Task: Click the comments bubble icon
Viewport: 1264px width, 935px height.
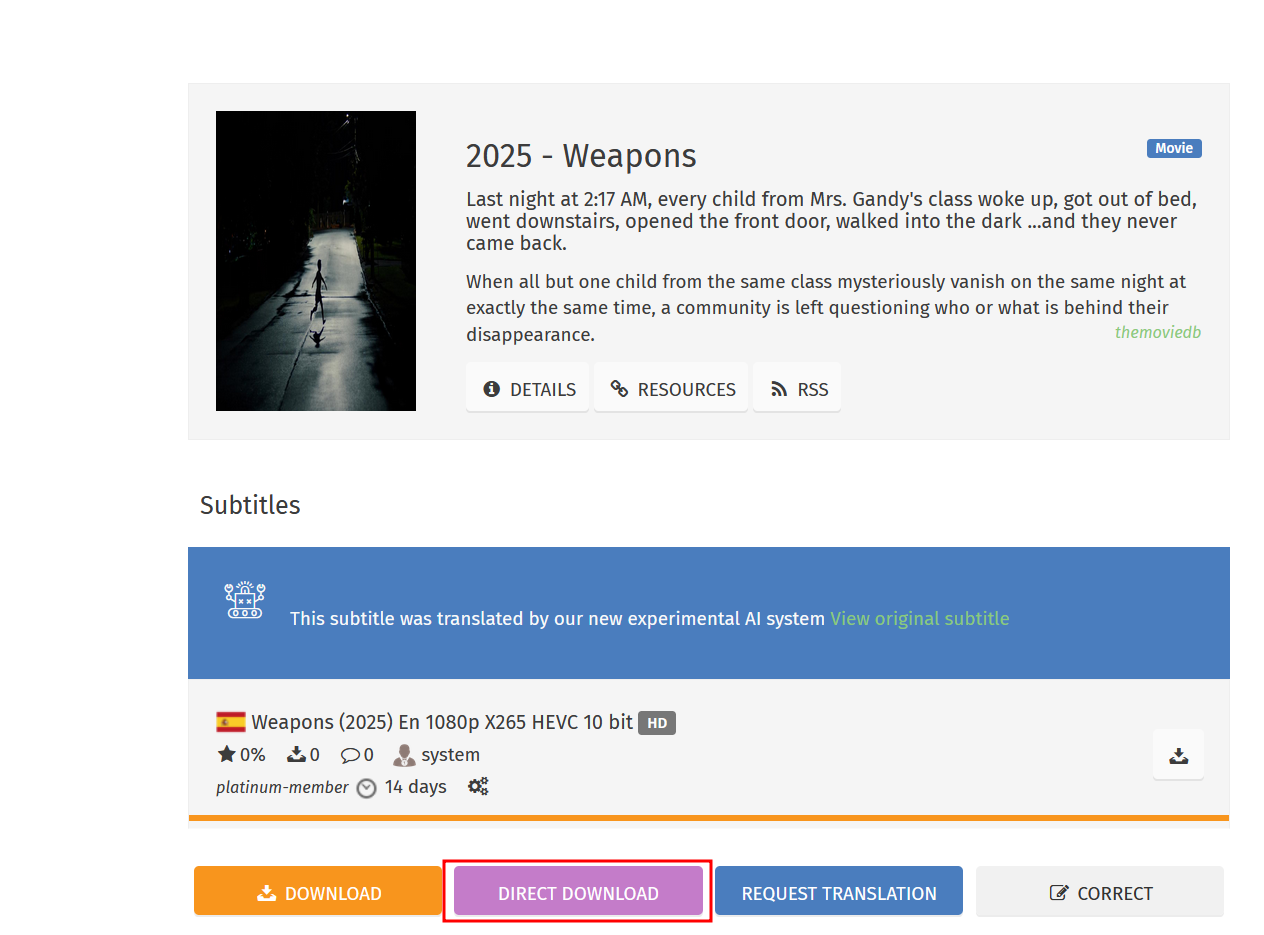Action: [350, 755]
